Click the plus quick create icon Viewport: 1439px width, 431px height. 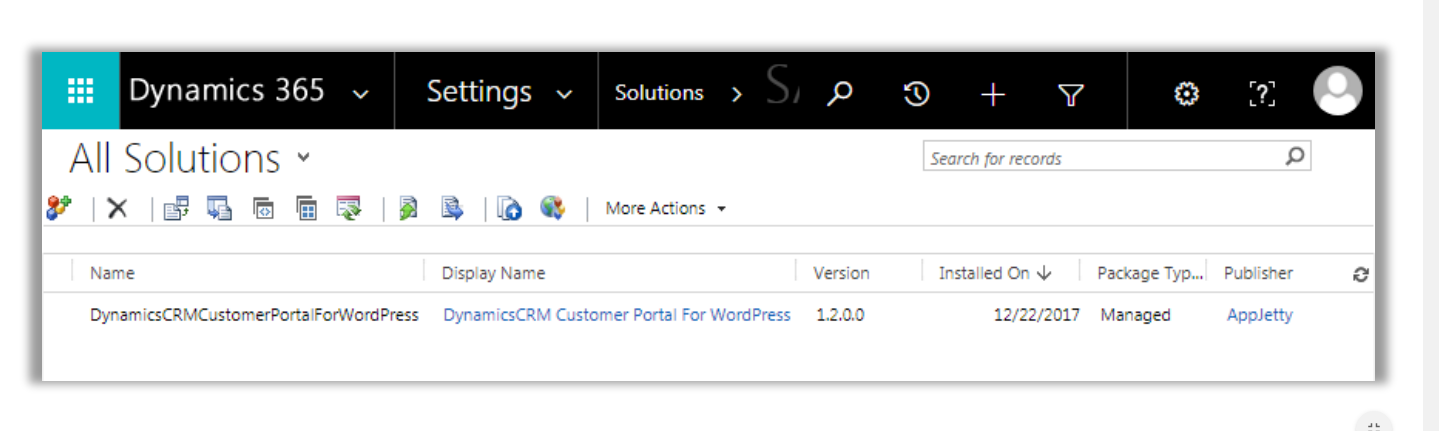[992, 94]
